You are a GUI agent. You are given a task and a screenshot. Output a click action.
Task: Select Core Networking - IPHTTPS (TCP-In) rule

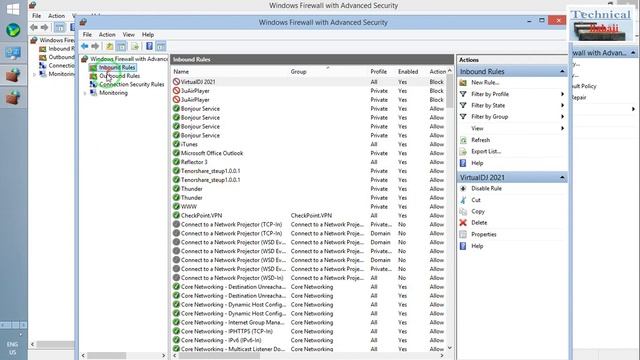309,331
